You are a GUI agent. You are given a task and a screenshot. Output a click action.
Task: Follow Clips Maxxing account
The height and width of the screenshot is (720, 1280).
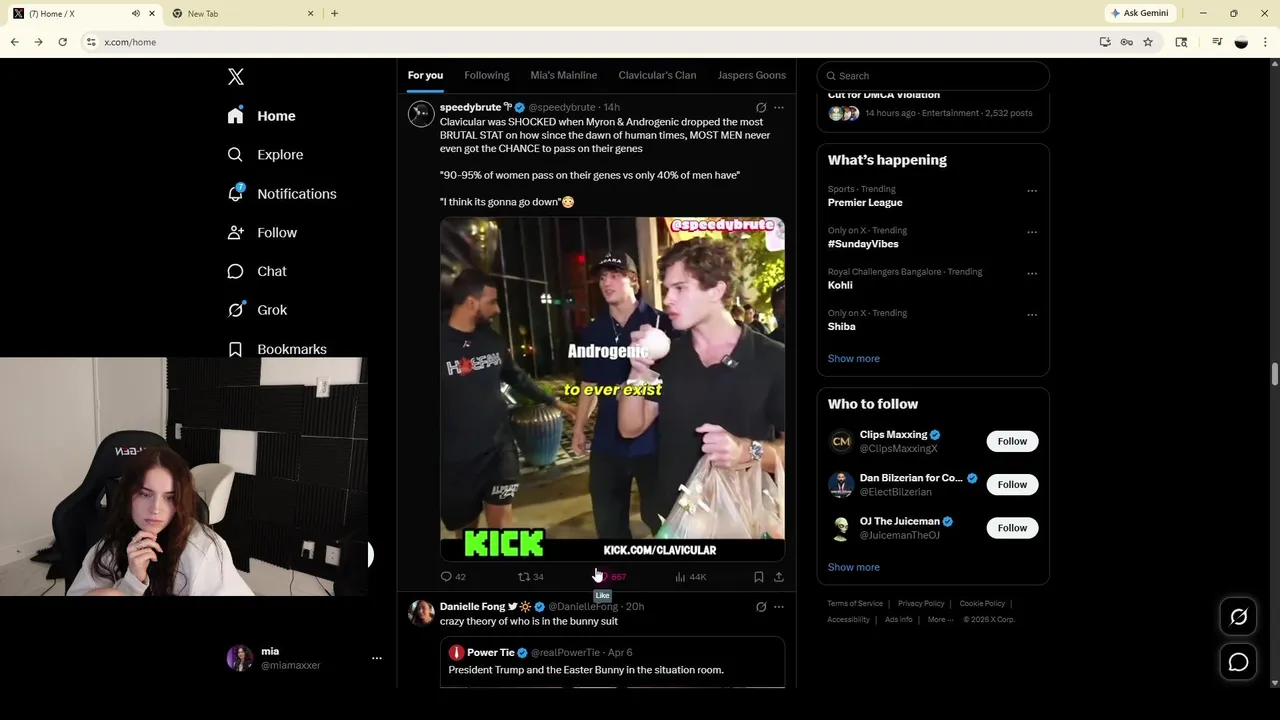coord(1012,441)
